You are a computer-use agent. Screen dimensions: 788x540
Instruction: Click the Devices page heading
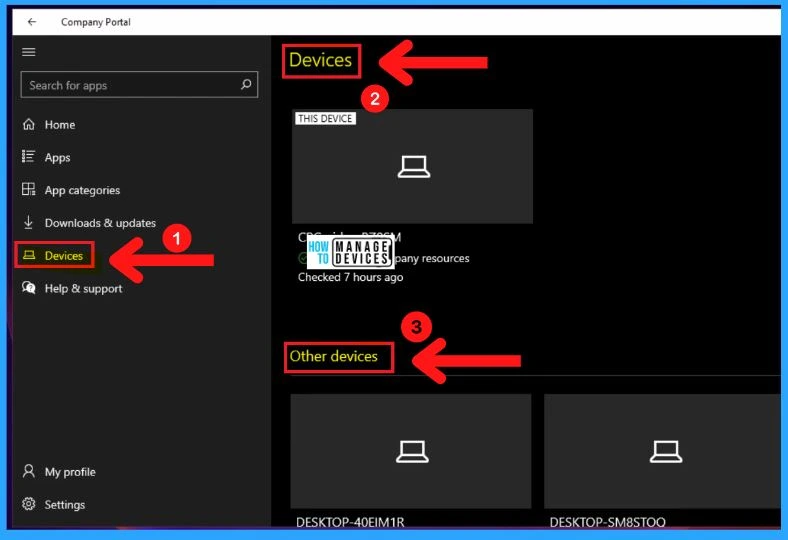[321, 60]
